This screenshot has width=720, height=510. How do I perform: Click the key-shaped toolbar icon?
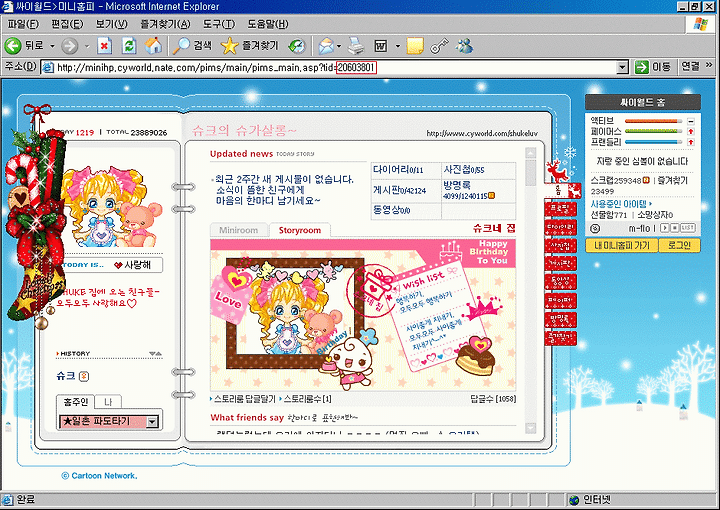tap(439, 46)
